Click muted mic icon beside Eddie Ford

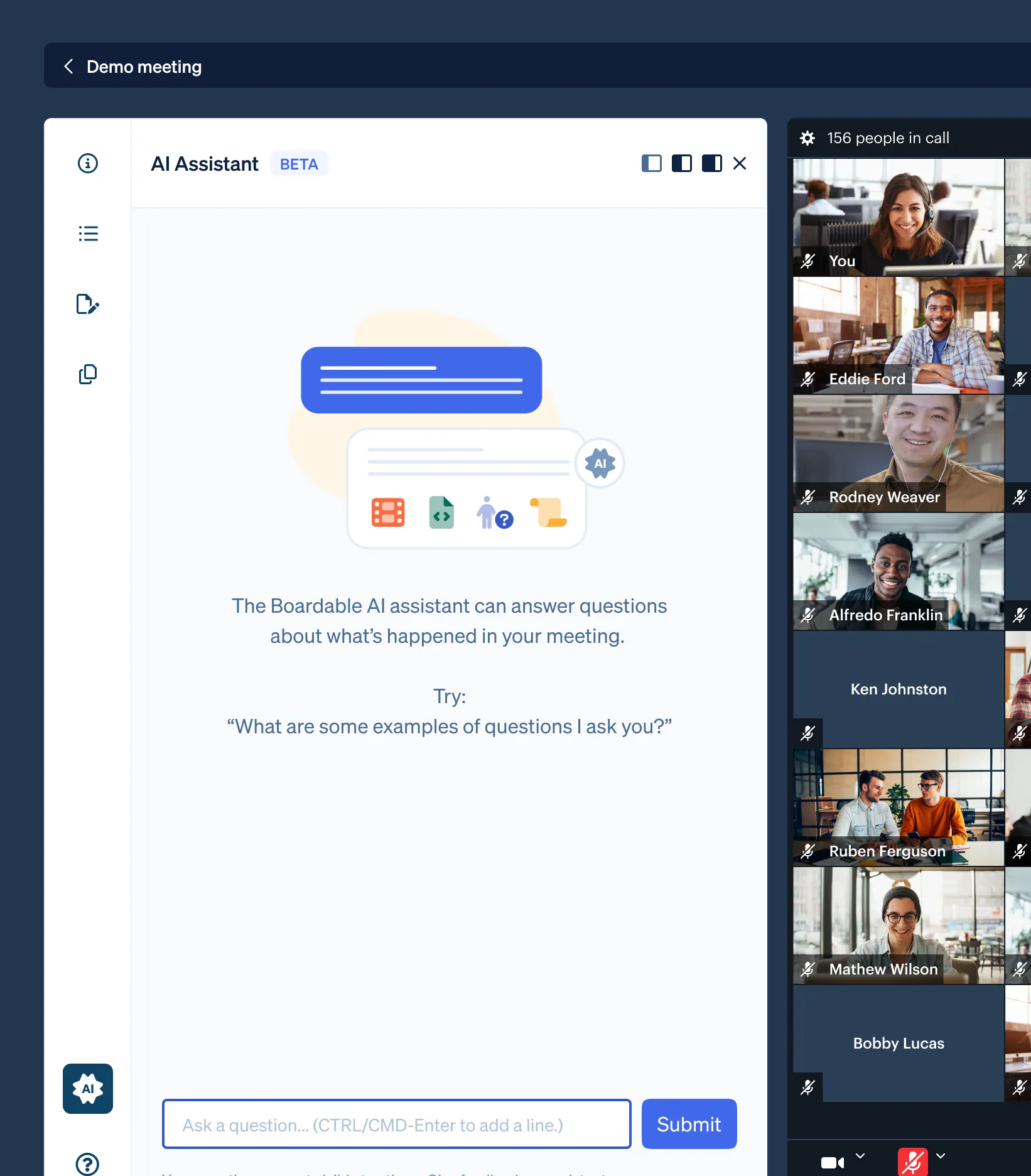808,379
